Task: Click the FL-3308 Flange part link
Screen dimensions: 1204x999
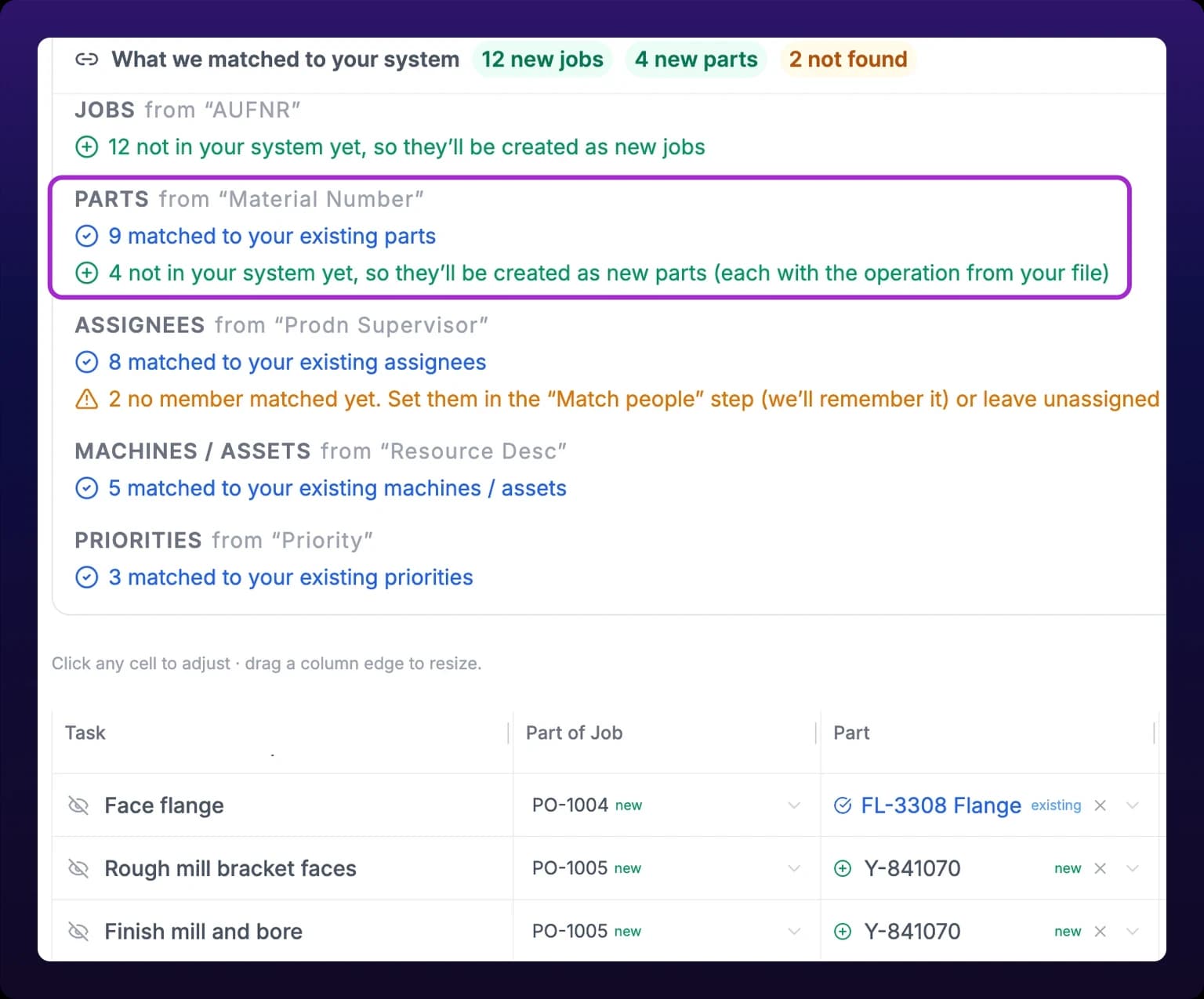Action: 941,805
